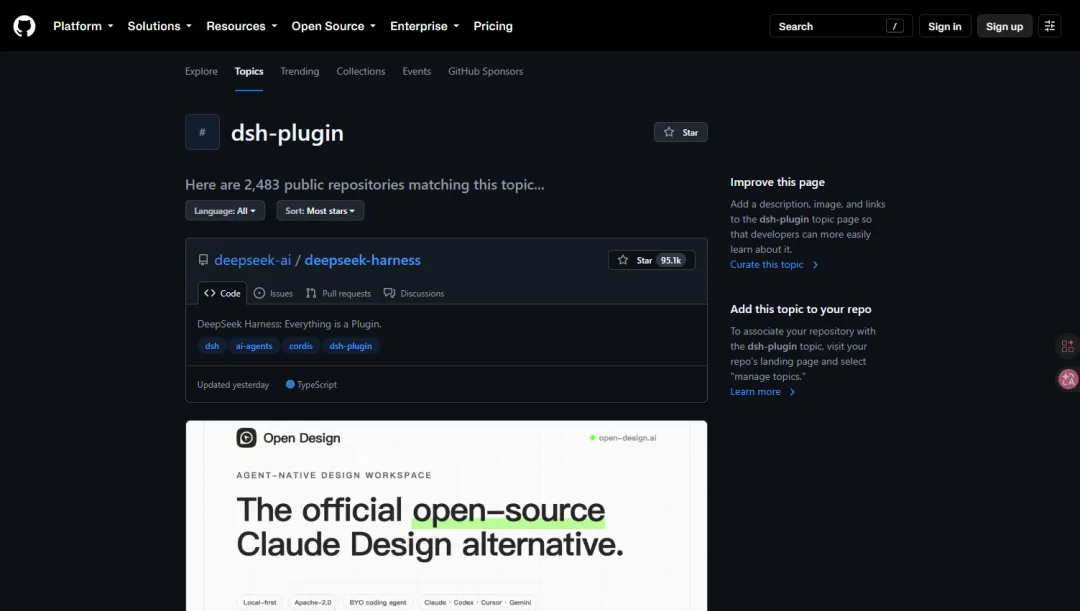Click the 'AGENT-NATIVE DESIGN WORKSPACE' caption
The height and width of the screenshot is (611, 1080).
[334, 475]
